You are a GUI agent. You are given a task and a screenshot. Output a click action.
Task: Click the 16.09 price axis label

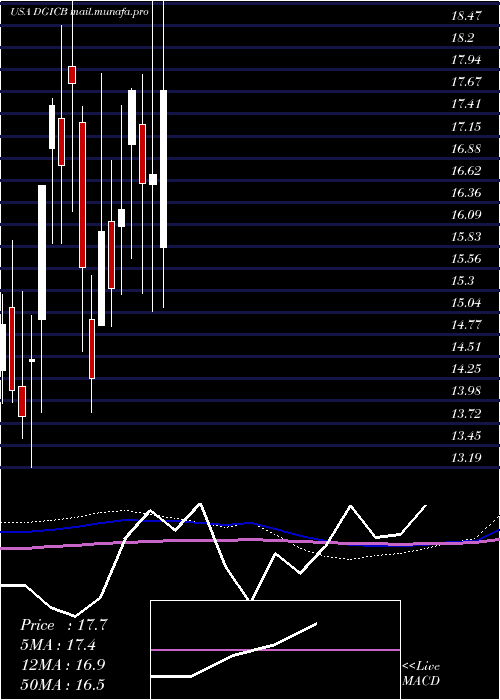click(466, 215)
